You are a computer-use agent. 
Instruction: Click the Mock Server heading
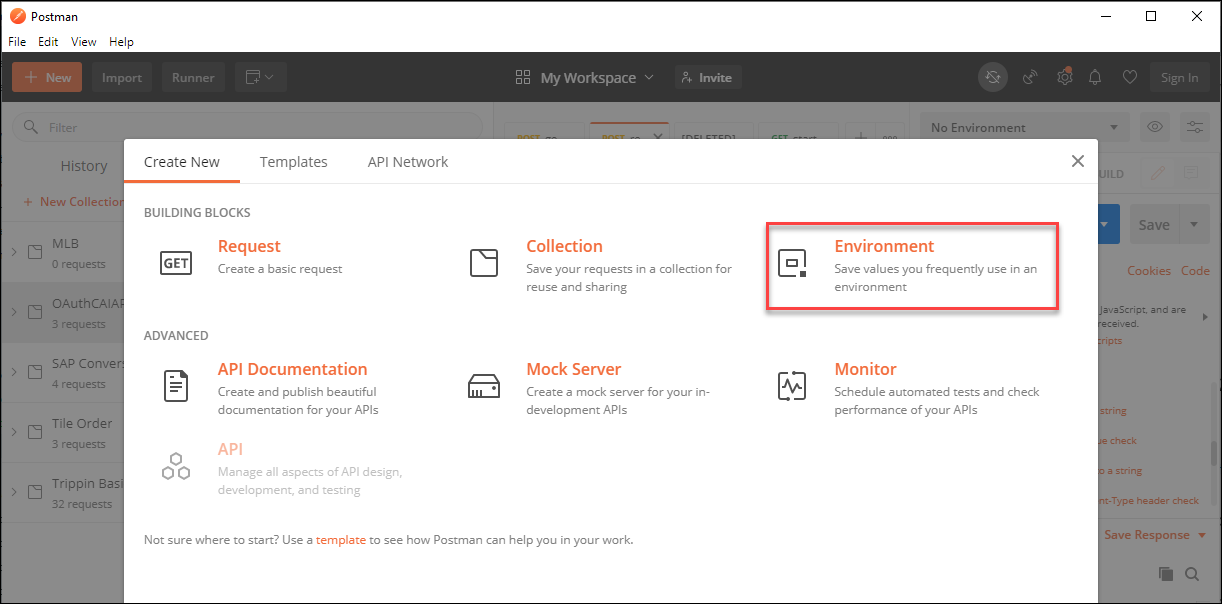pos(574,369)
